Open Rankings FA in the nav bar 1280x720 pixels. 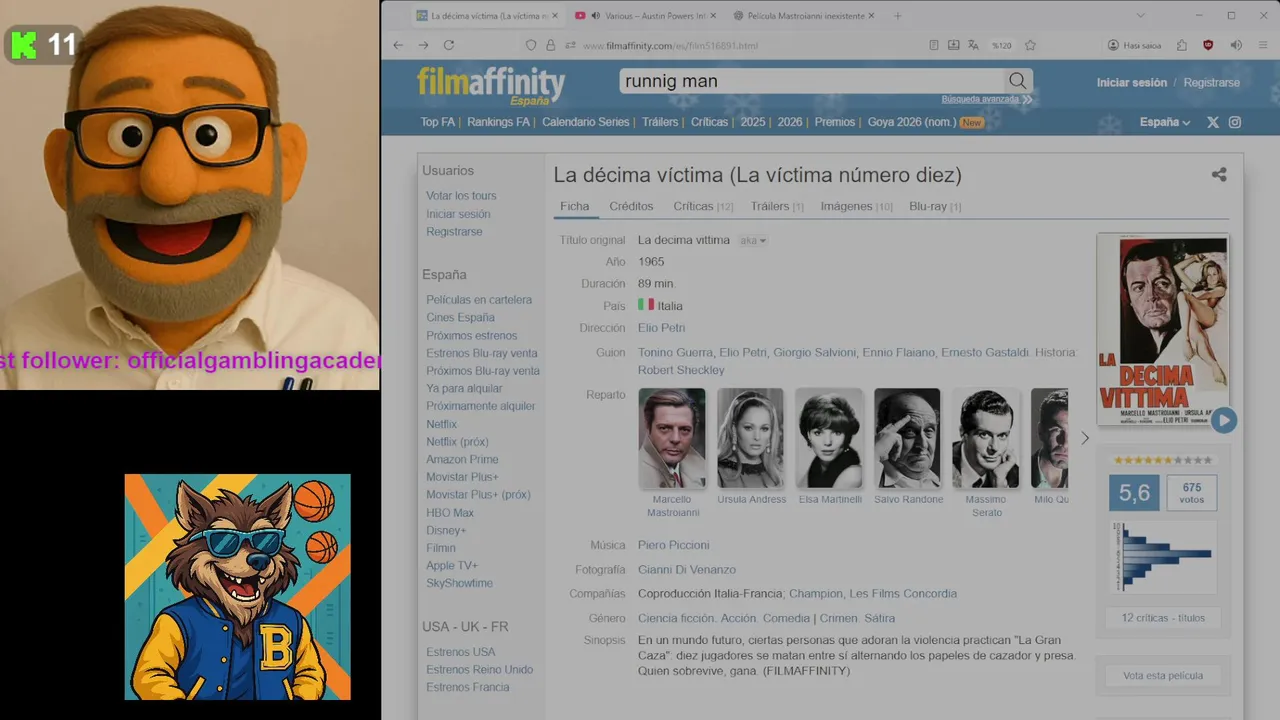[x=498, y=122]
